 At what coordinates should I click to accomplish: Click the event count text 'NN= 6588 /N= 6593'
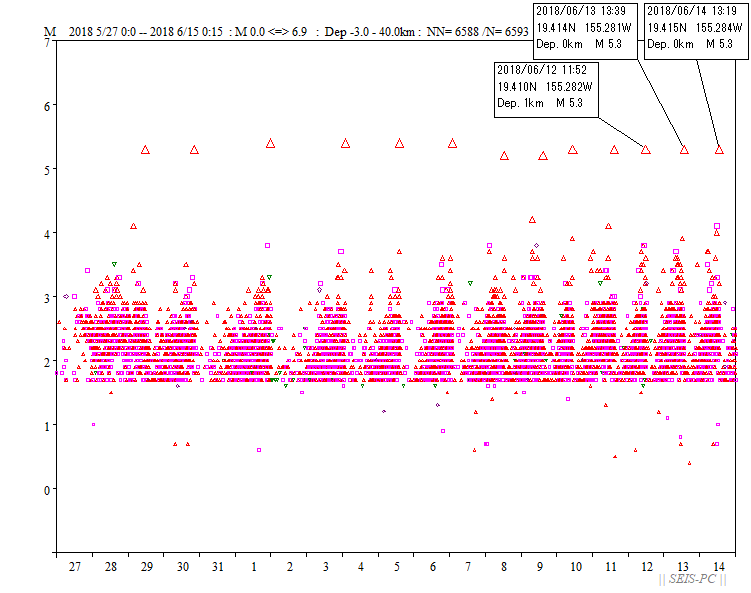coord(478,32)
